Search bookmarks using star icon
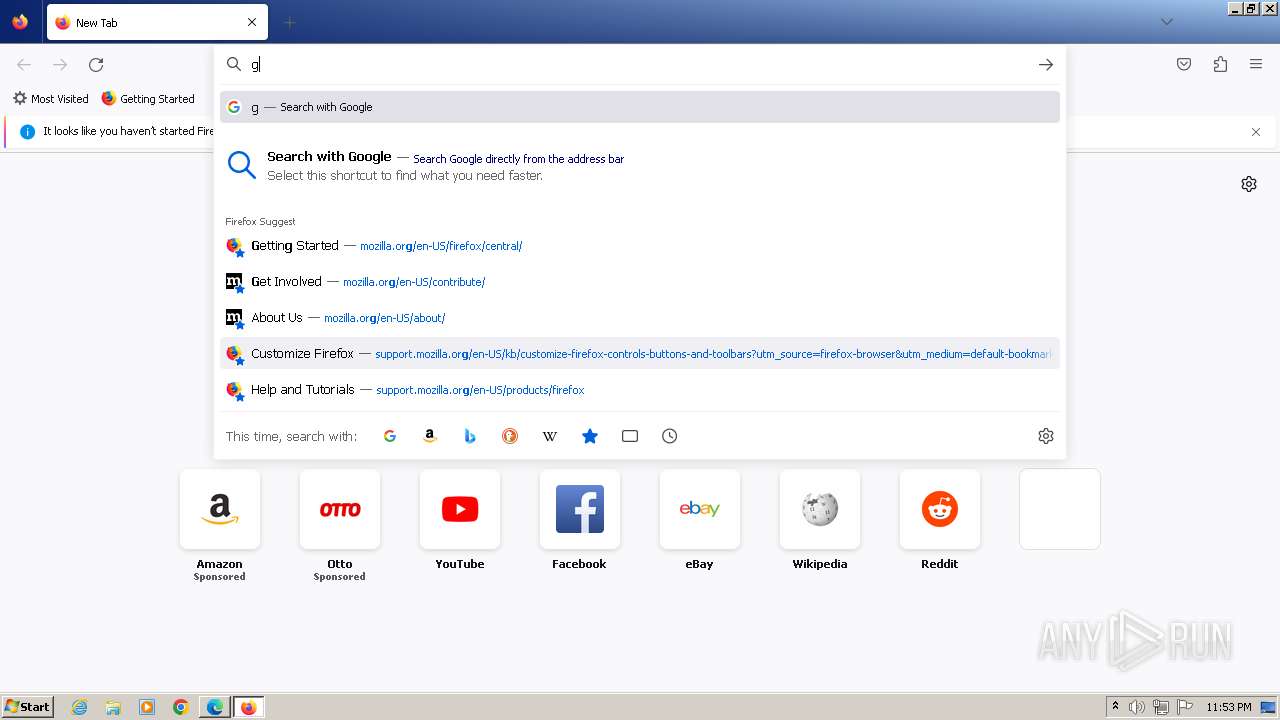 coord(590,436)
